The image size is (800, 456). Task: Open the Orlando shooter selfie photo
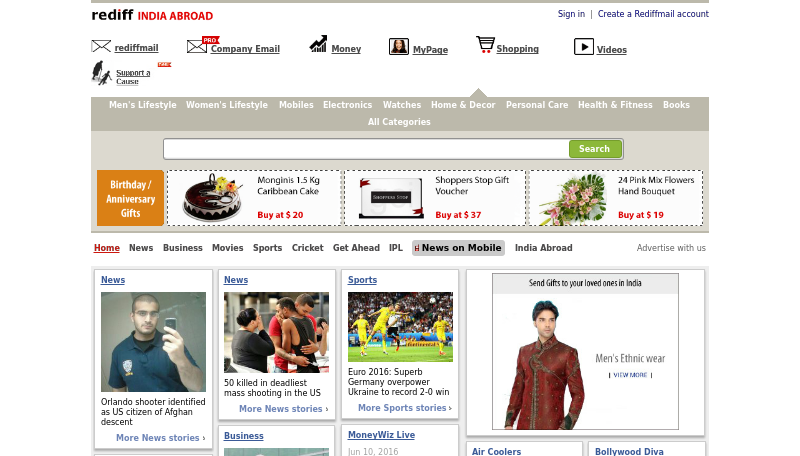(x=154, y=342)
